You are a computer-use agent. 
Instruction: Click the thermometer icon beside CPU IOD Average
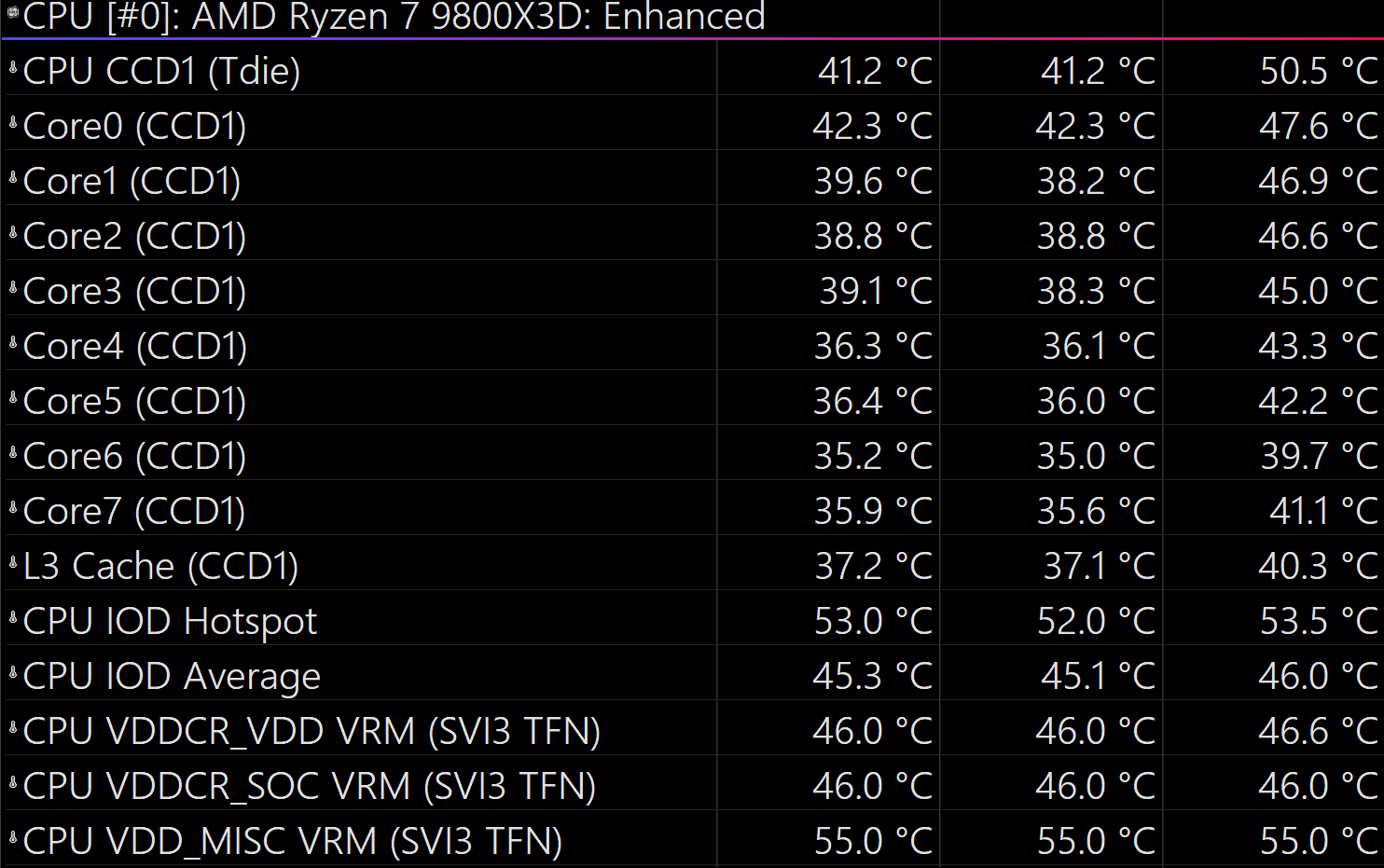13,673
